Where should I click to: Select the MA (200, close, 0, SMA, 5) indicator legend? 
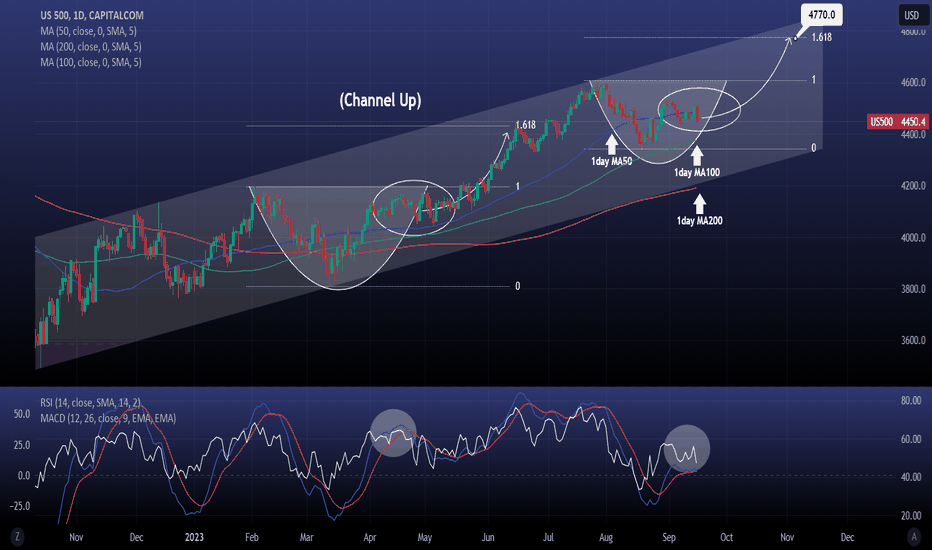coord(91,46)
